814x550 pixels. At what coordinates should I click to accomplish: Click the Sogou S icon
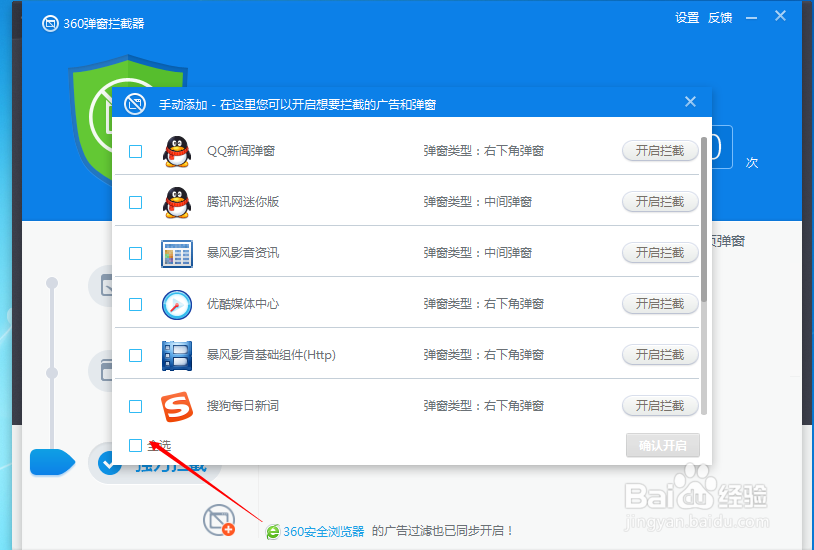click(177, 407)
